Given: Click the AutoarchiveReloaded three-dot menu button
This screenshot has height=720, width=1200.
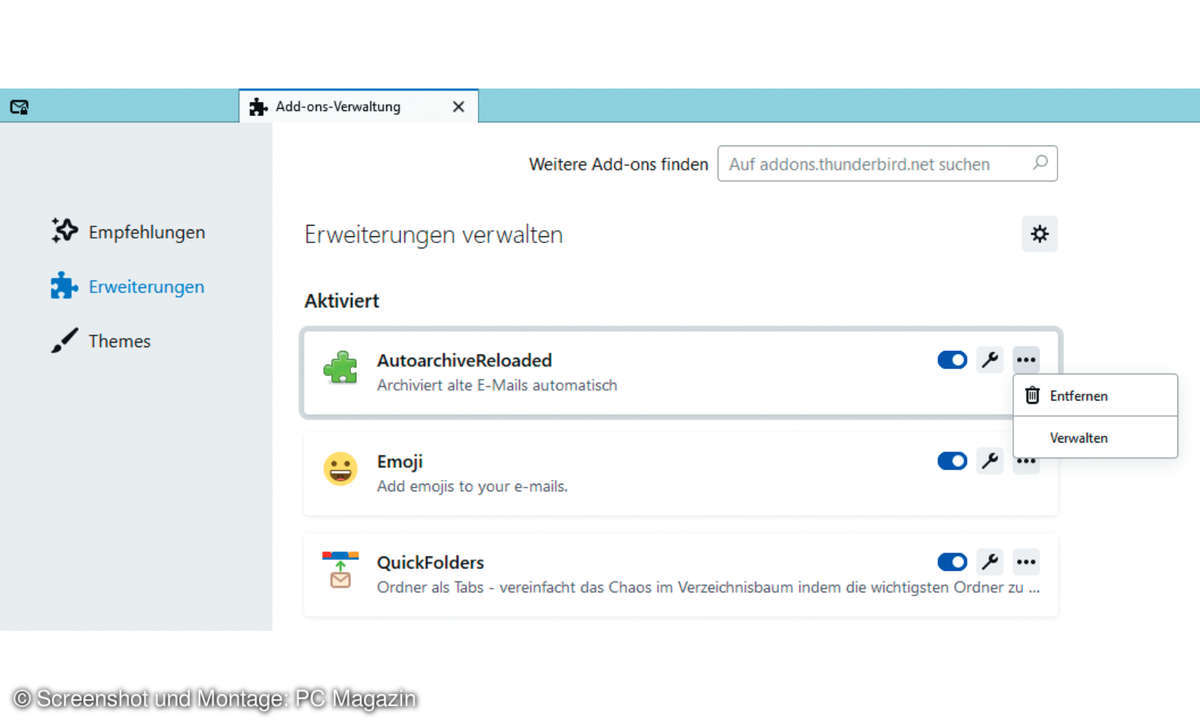Looking at the screenshot, I should (1026, 360).
